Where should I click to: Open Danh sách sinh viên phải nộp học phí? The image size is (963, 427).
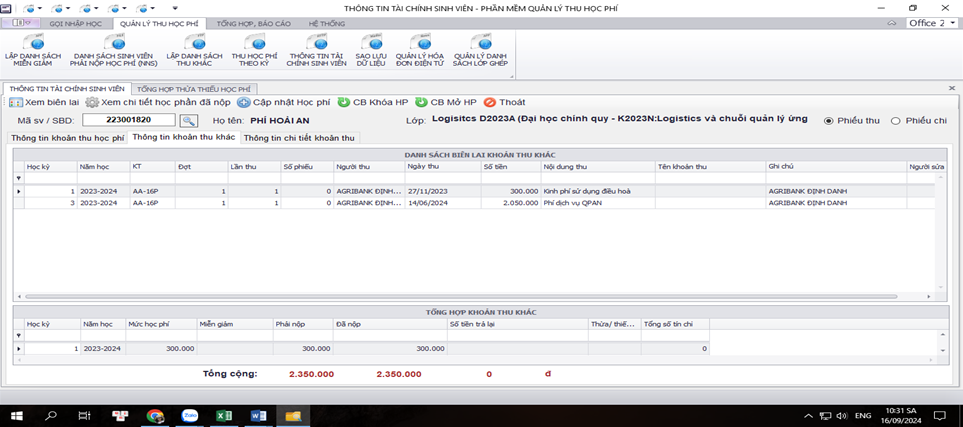(x=113, y=51)
